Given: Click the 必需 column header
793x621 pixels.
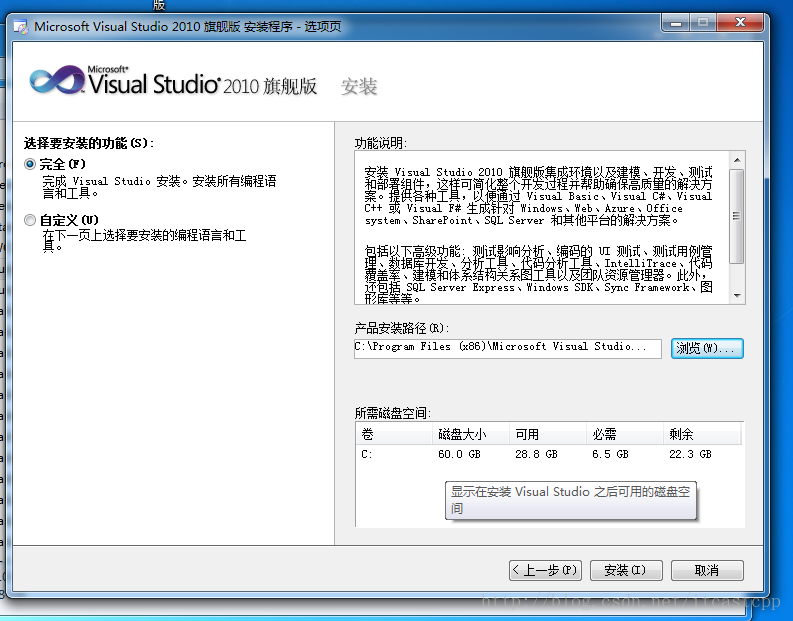Looking at the screenshot, I should tap(625, 434).
